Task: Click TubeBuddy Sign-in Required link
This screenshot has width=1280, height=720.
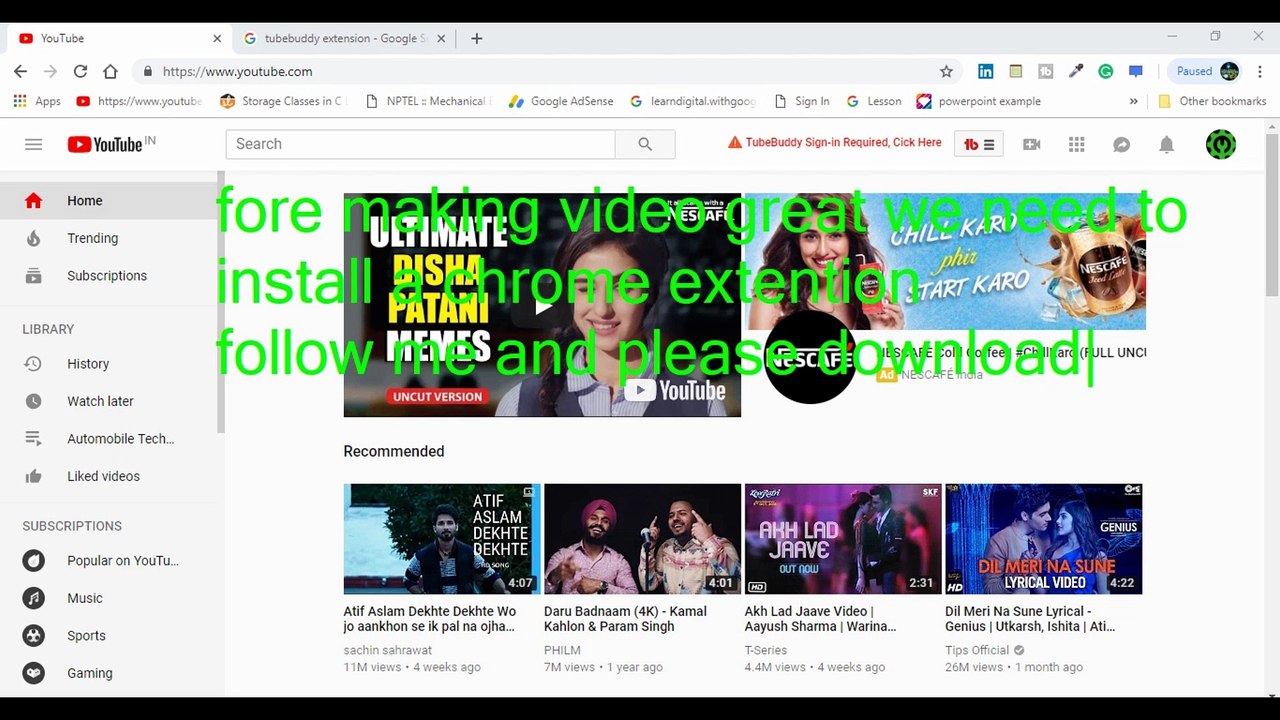Action: click(835, 143)
